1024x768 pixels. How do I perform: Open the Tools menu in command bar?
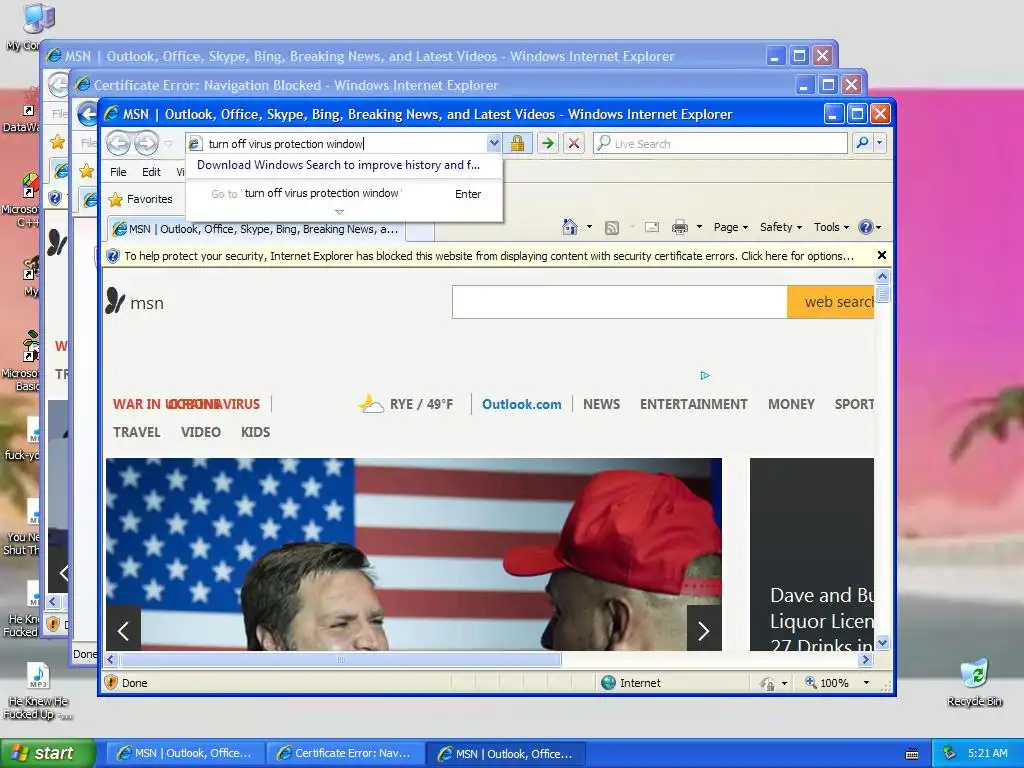tap(831, 227)
